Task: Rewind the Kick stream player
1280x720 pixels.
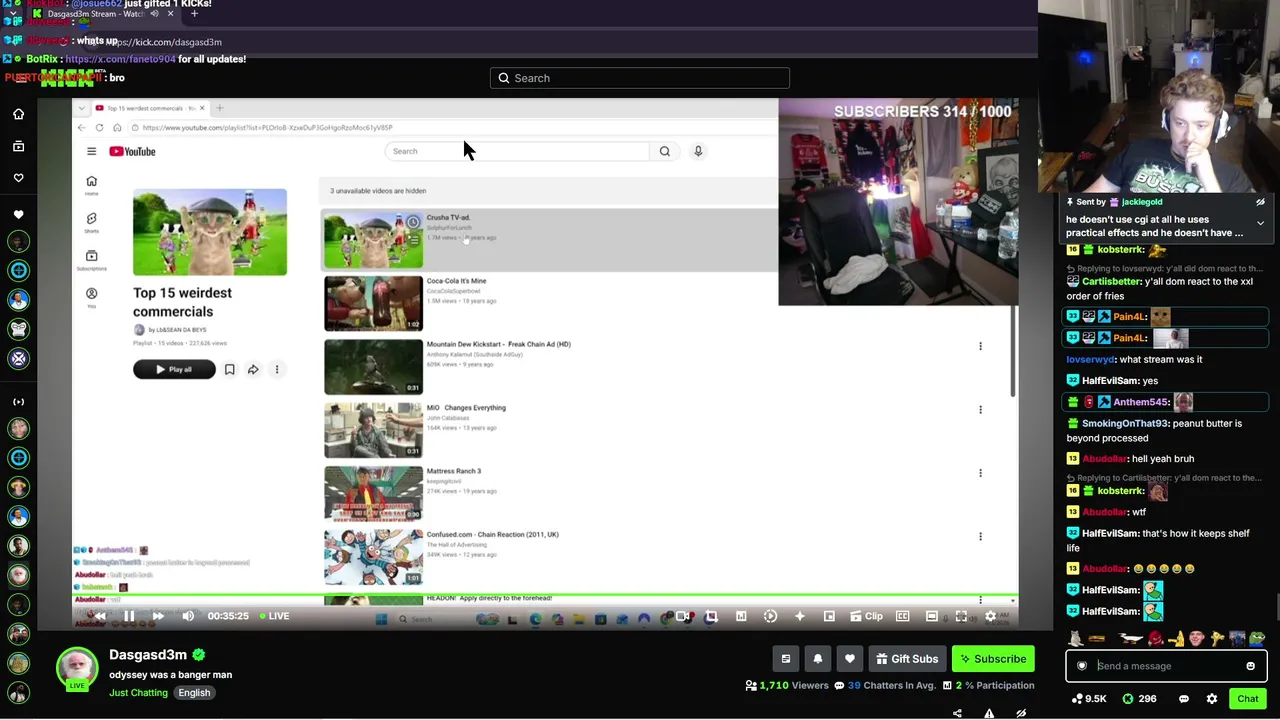Action: coord(99,616)
